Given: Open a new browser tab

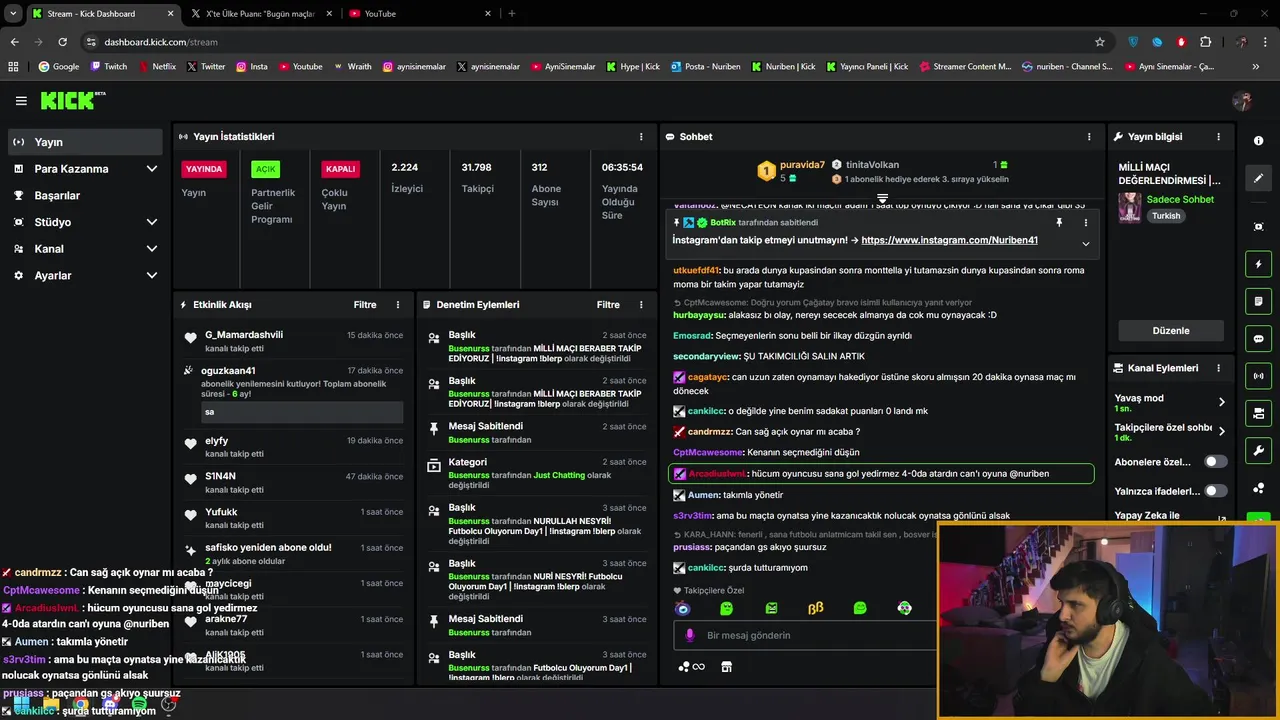Looking at the screenshot, I should point(512,14).
